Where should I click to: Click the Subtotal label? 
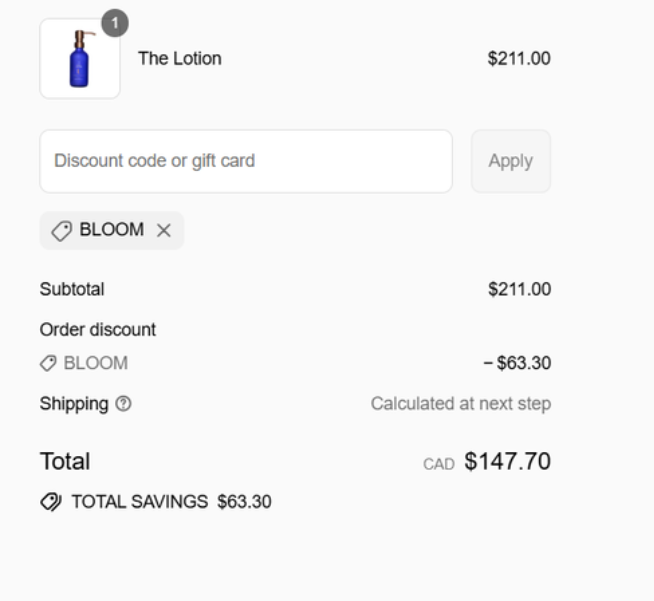click(72, 290)
